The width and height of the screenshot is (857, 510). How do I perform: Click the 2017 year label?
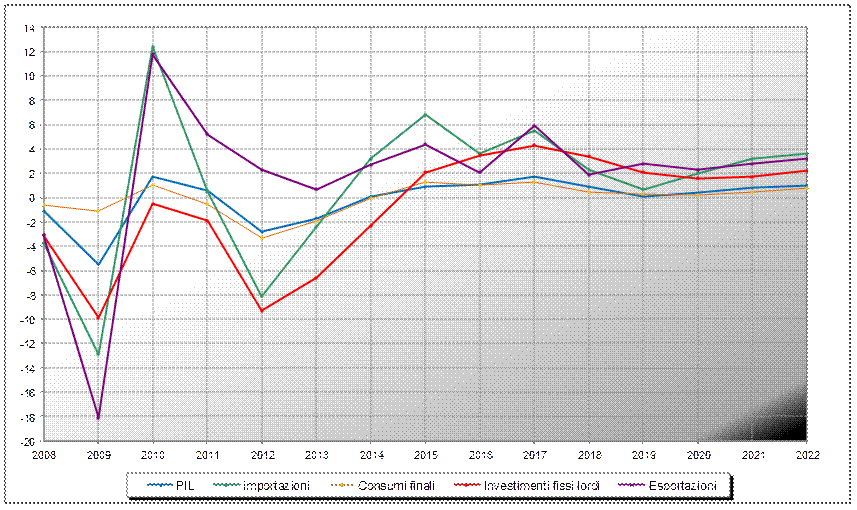(534, 455)
